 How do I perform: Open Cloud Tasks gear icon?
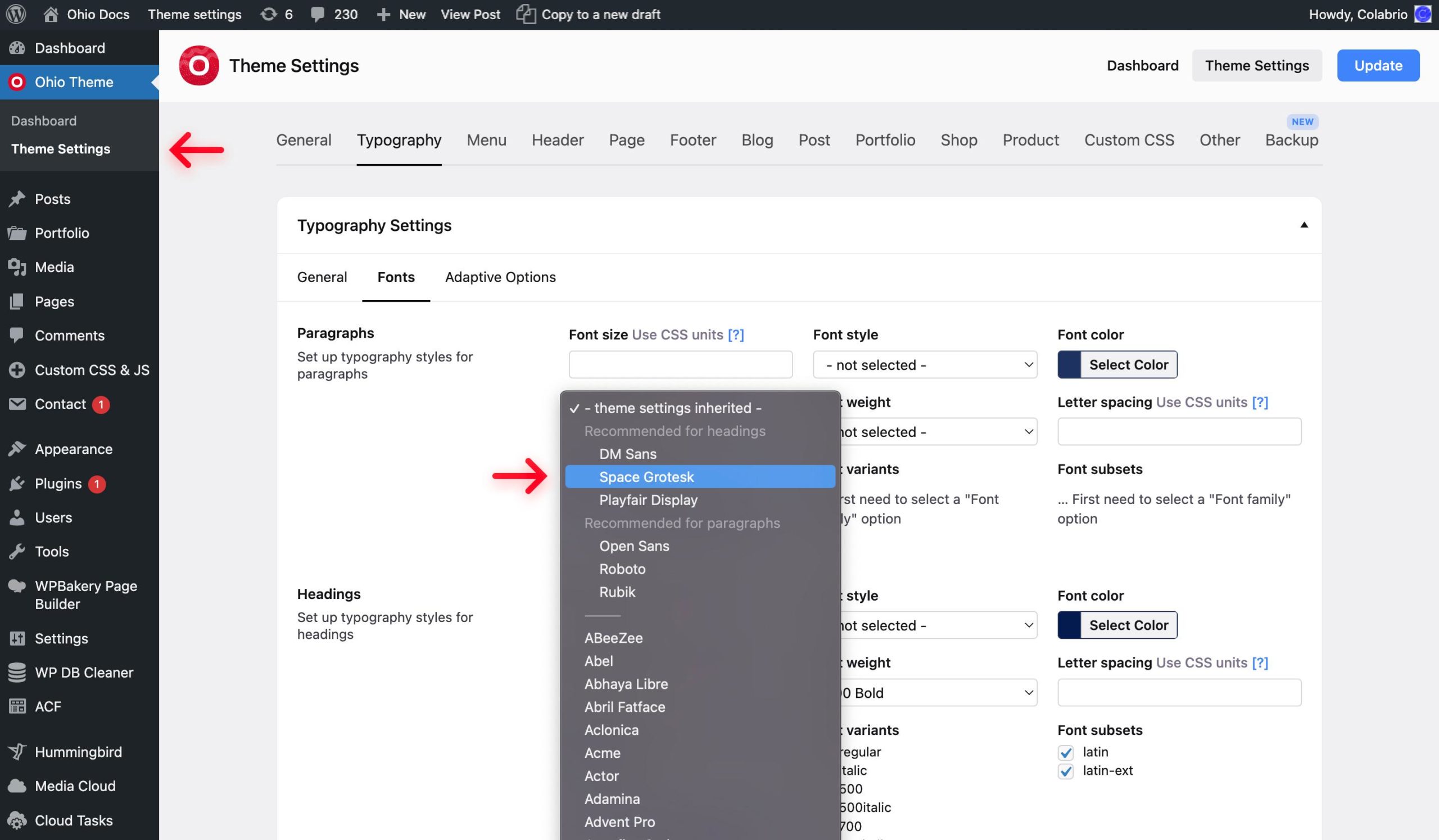click(17, 820)
